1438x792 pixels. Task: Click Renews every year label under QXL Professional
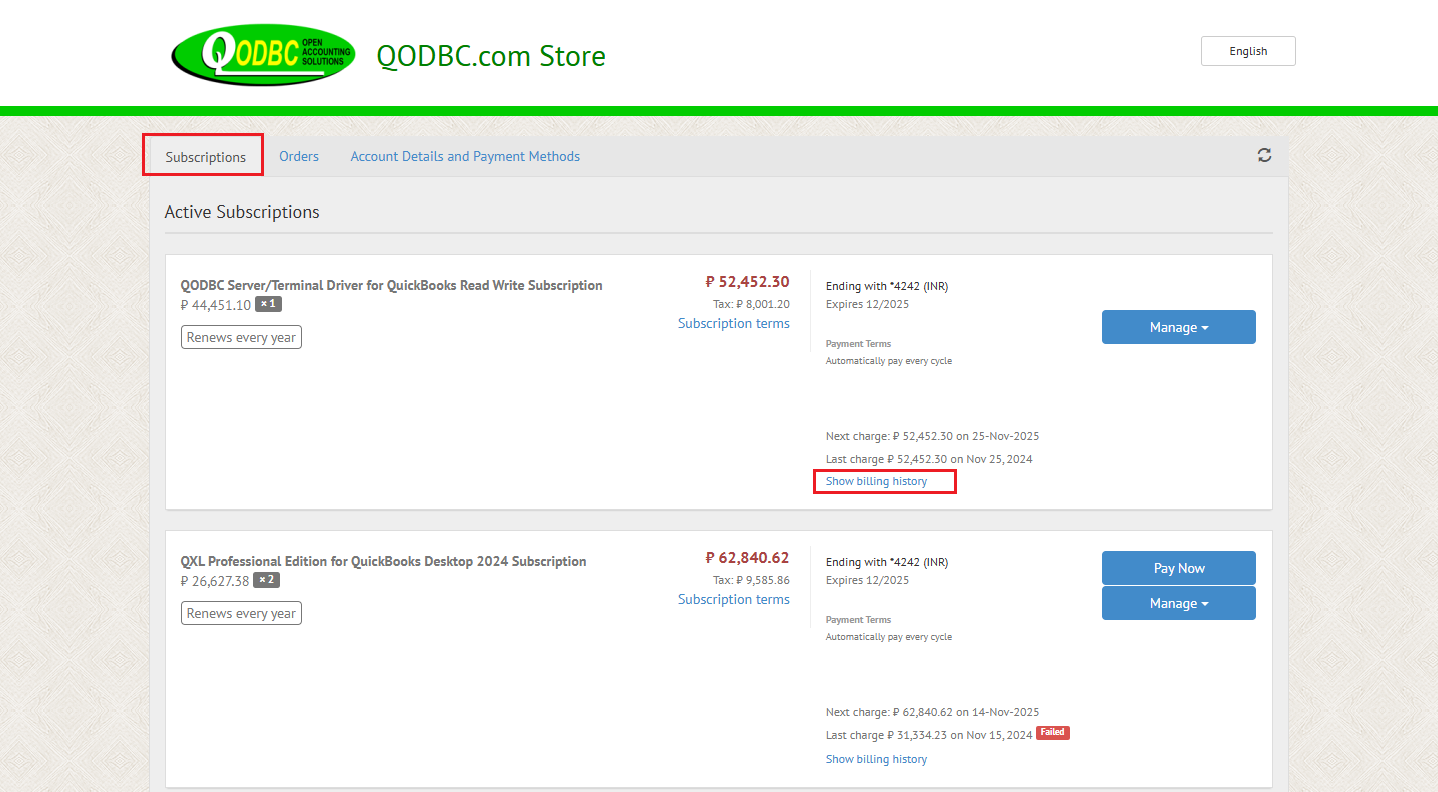pyautogui.click(x=241, y=613)
